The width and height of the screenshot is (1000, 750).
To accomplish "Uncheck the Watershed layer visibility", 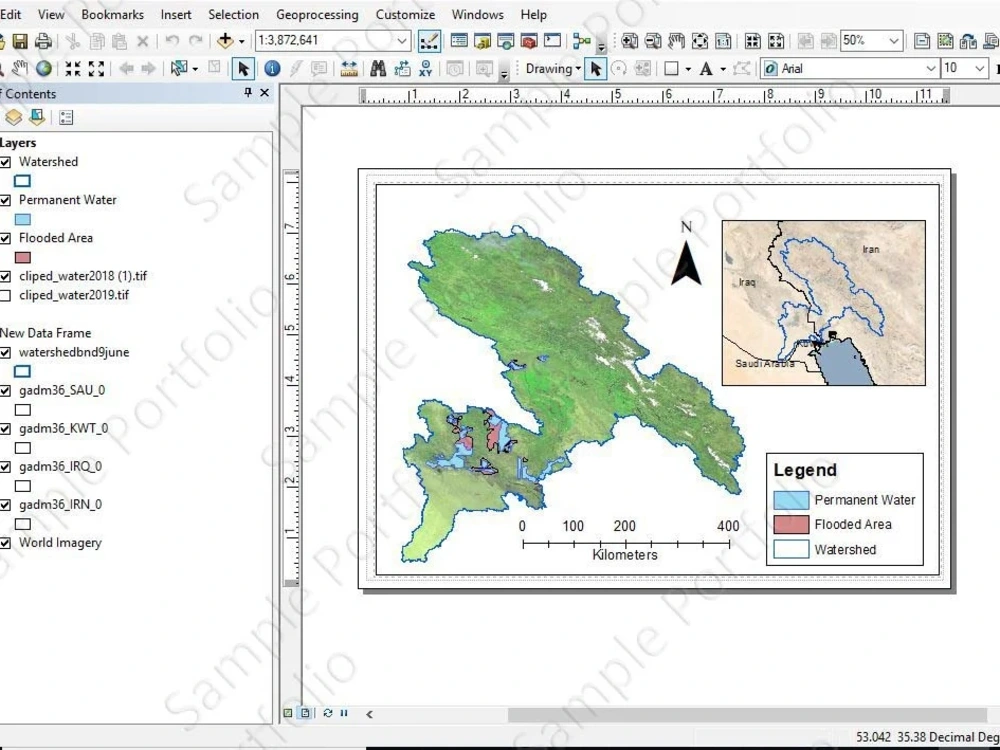I will (x=7, y=161).
